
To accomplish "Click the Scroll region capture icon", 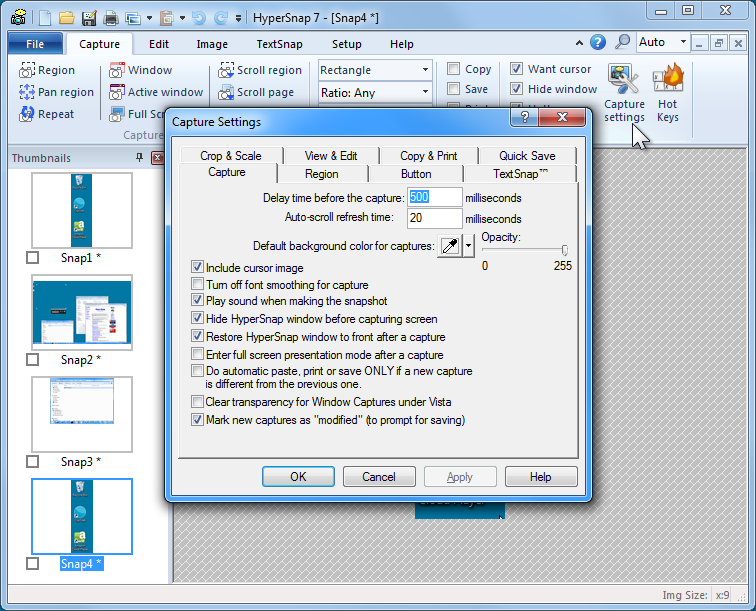I will [227, 71].
